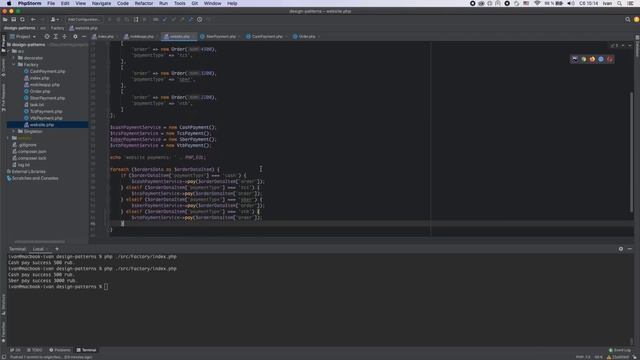Expand the decorator folder

[x=14, y=58]
